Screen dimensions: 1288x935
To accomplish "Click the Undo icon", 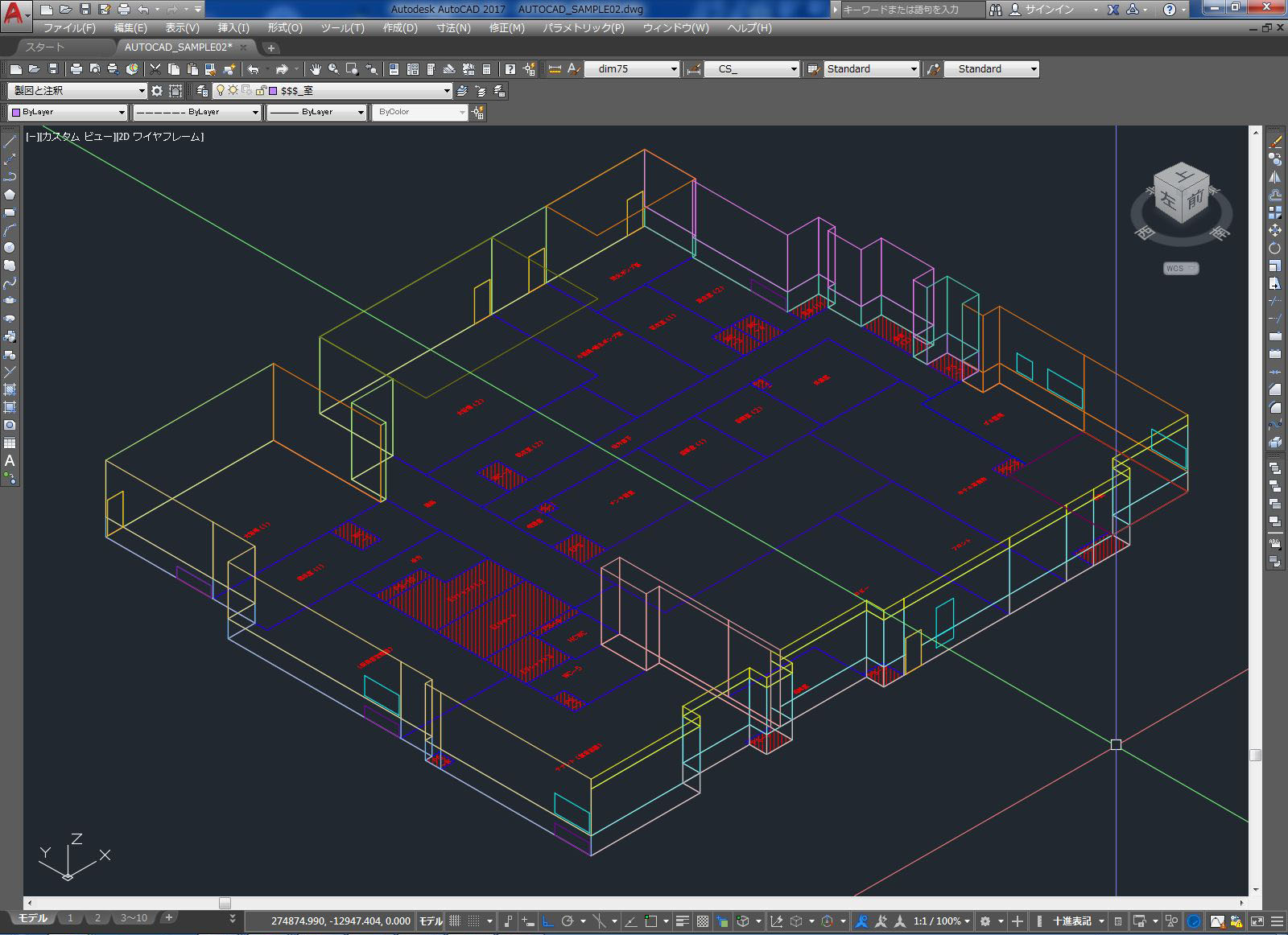I will (x=143, y=10).
